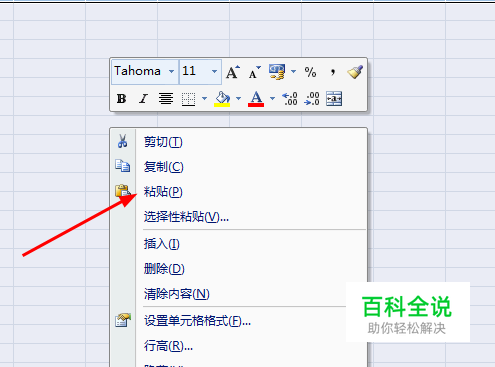
Task: Choose 插入(I) menu entry
Action: click(x=239, y=244)
